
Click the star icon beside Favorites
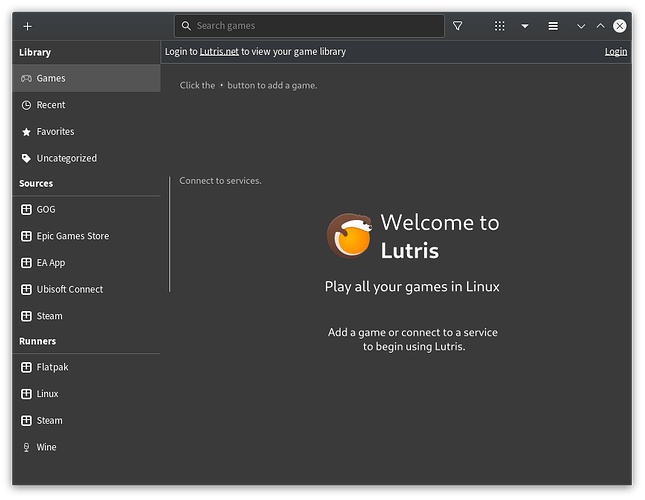coord(26,132)
